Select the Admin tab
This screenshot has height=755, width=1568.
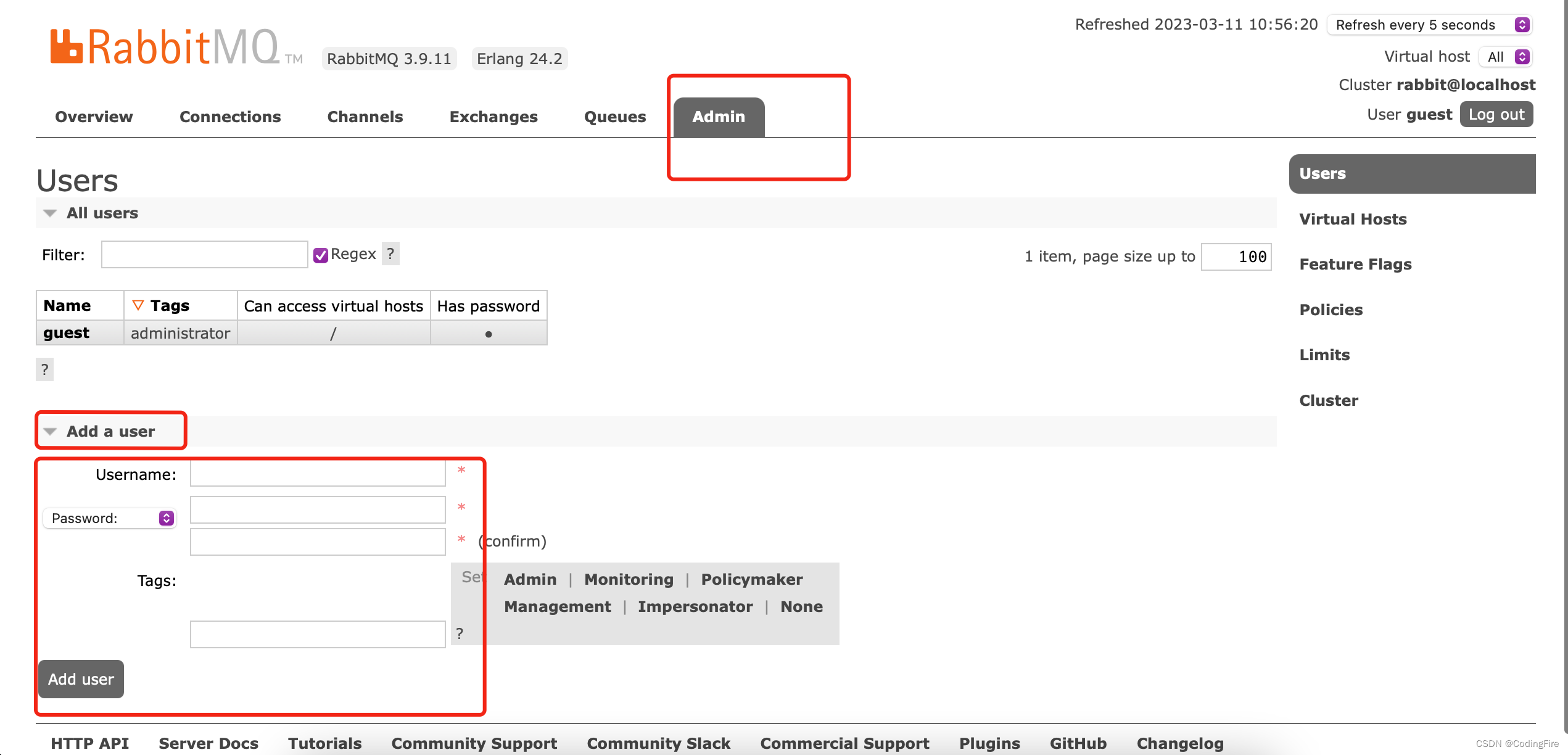[719, 117]
